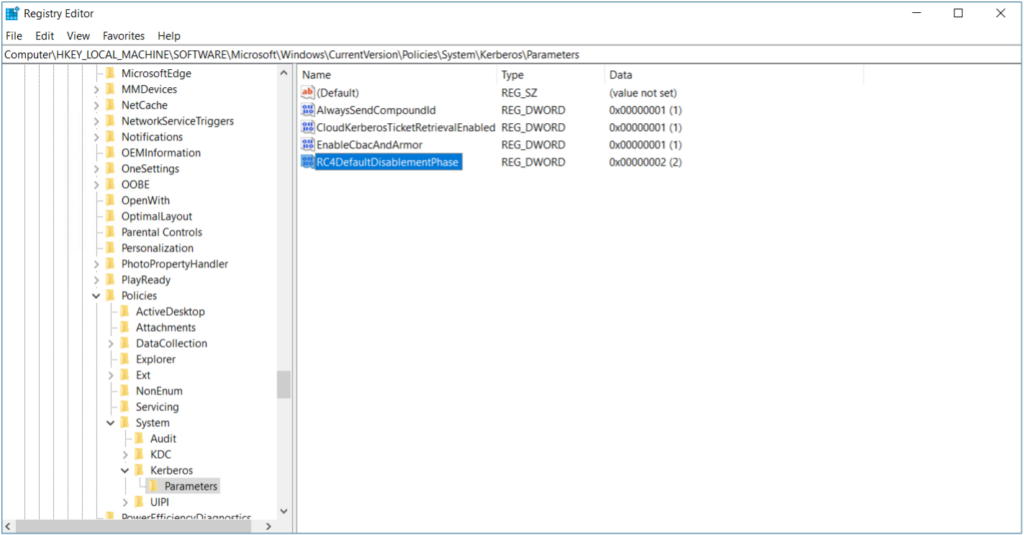Screen dimensions: 1024x535
Task: Click the (Default) string value icon
Action: [308, 92]
